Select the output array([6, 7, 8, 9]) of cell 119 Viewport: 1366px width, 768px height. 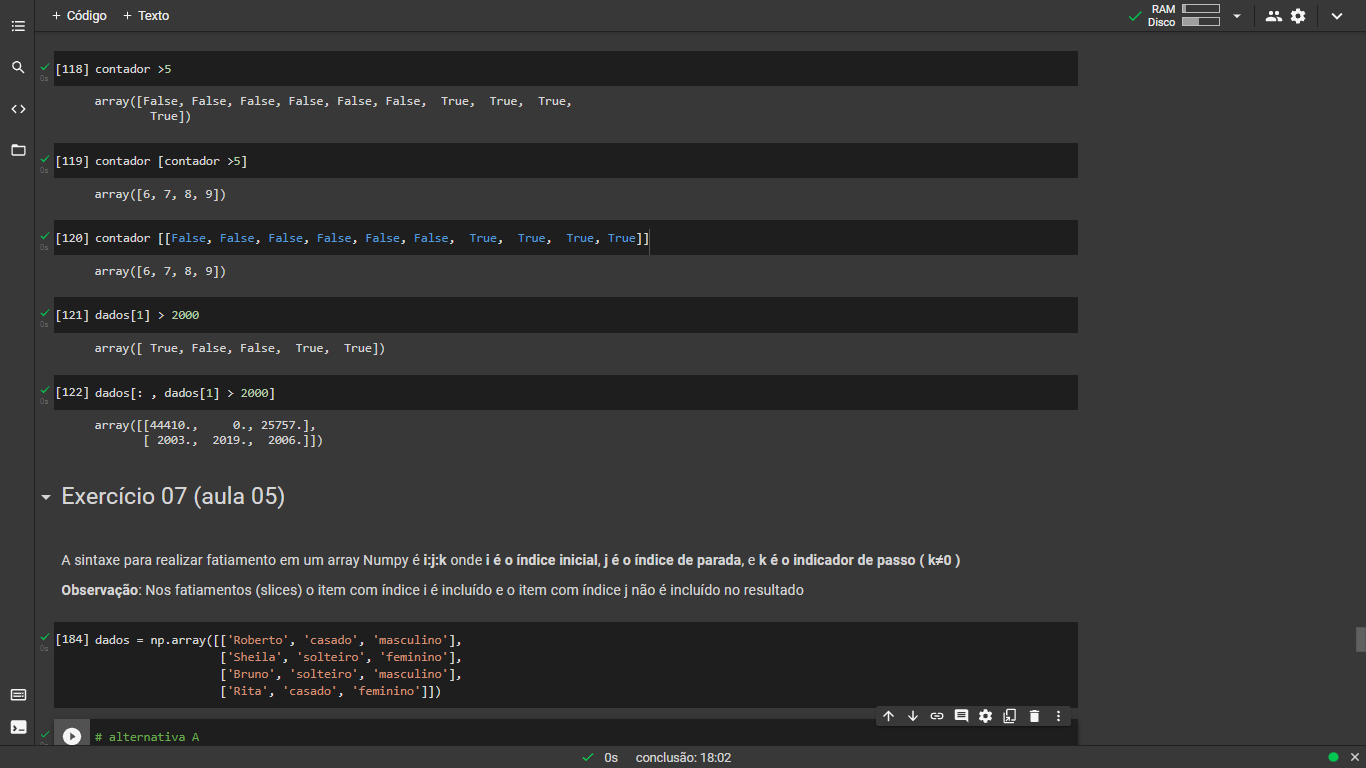161,194
